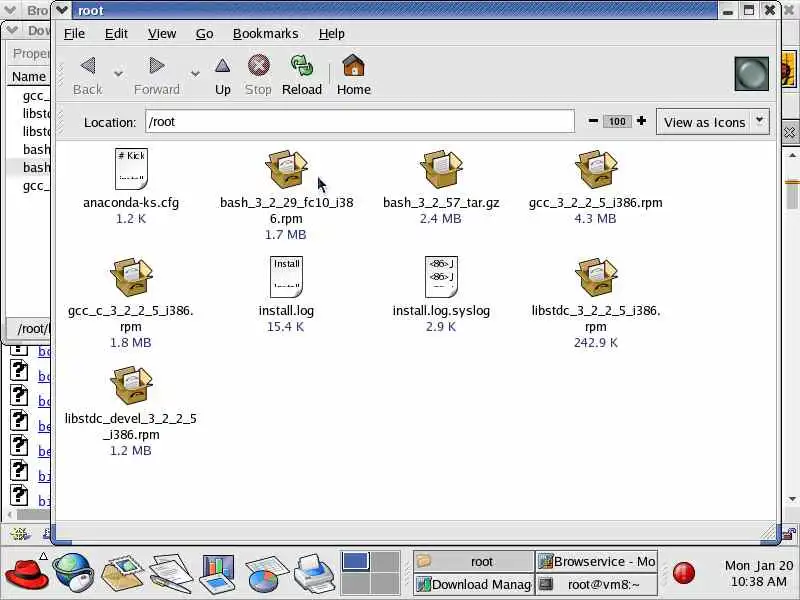Reset zoom via the 100 button

(x=617, y=121)
